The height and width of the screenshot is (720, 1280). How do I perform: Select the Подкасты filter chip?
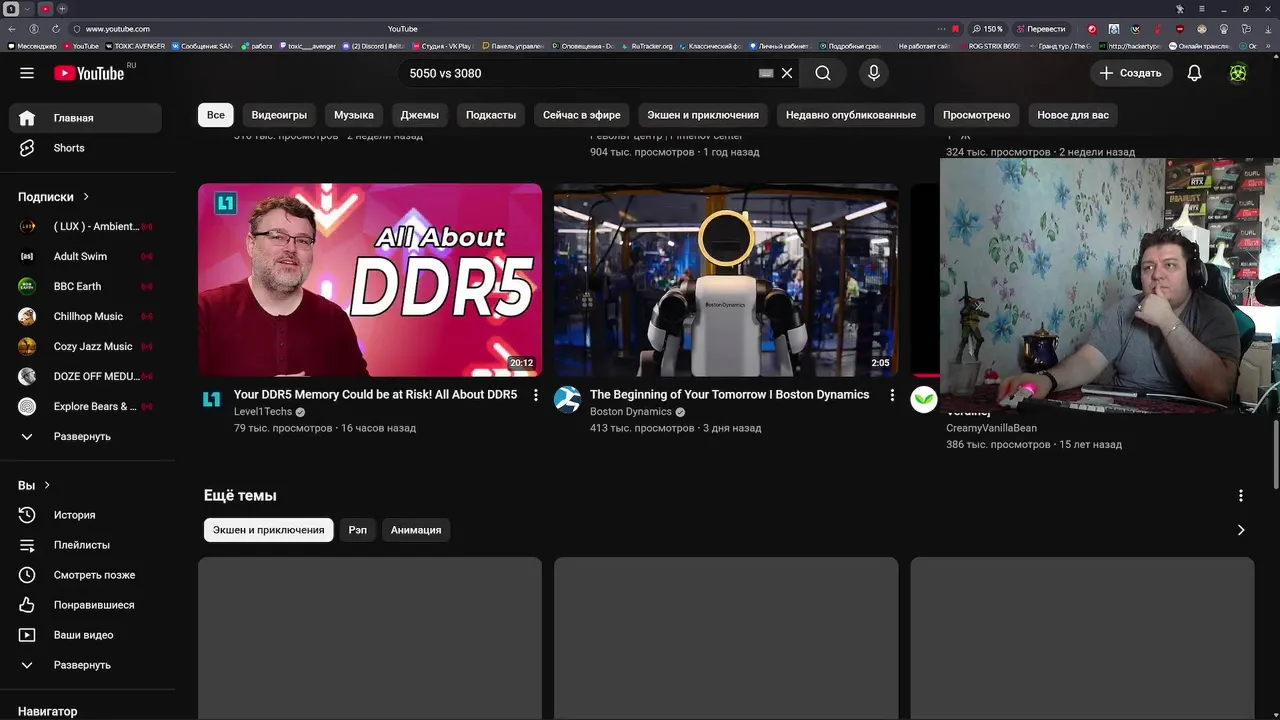491,115
